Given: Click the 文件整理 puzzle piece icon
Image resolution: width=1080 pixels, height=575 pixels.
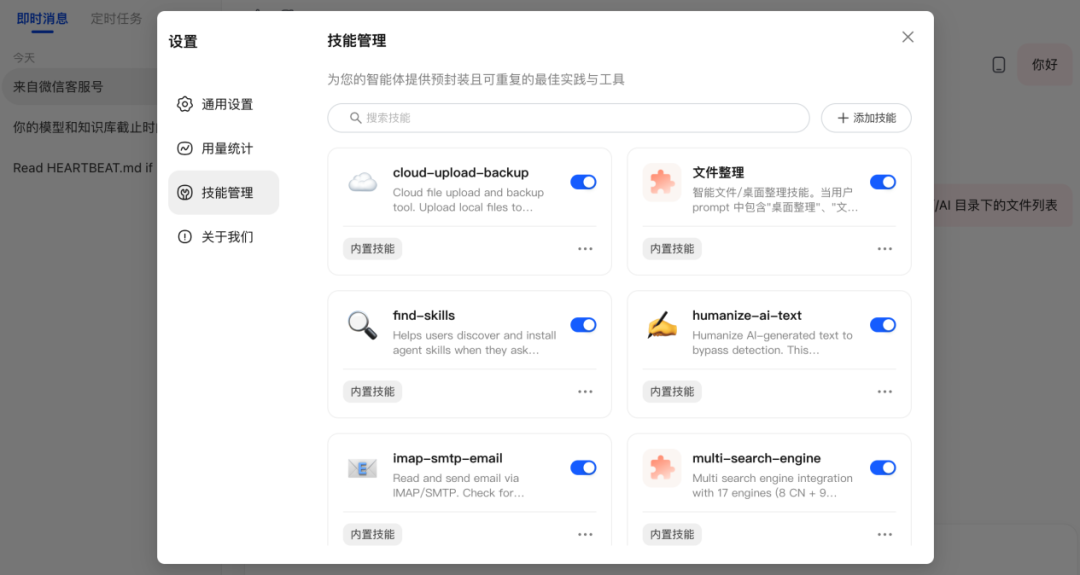Looking at the screenshot, I should tap(662, 182).
